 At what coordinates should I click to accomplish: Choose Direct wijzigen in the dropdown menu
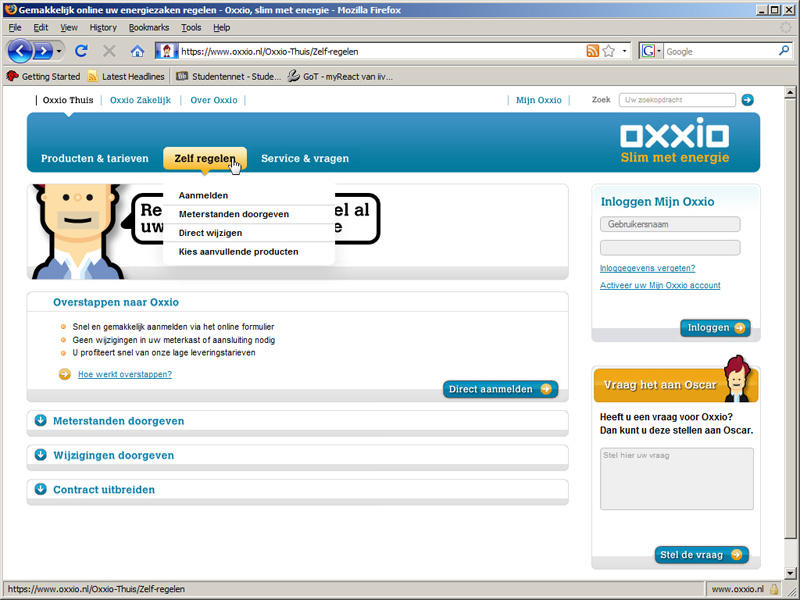click(x=210, y=233)
